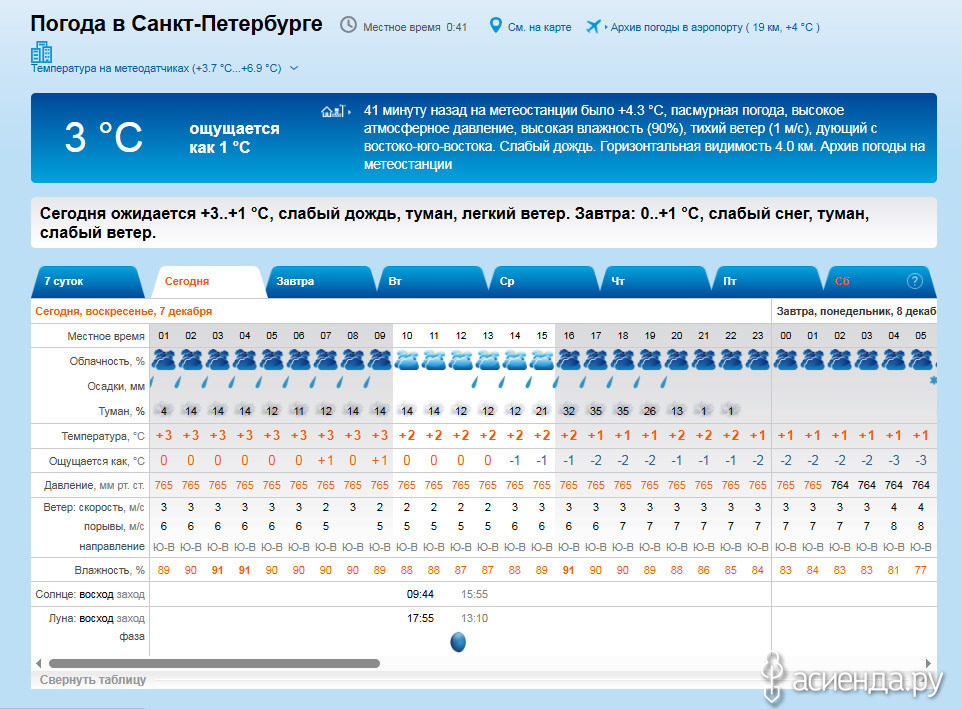This screenshot has height=709, width=962.
Task: Click the cloud icon for hour 01 today
Action: tap(163, 360)
